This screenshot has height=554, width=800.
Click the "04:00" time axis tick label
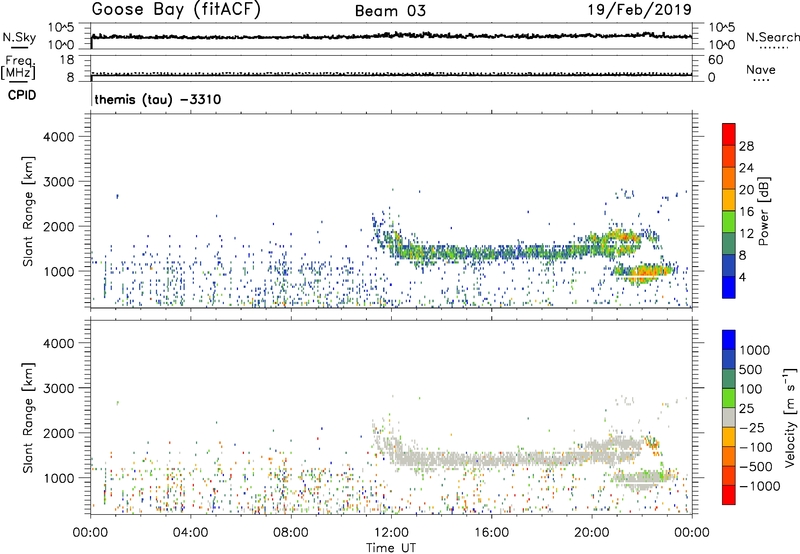[190, 533]
